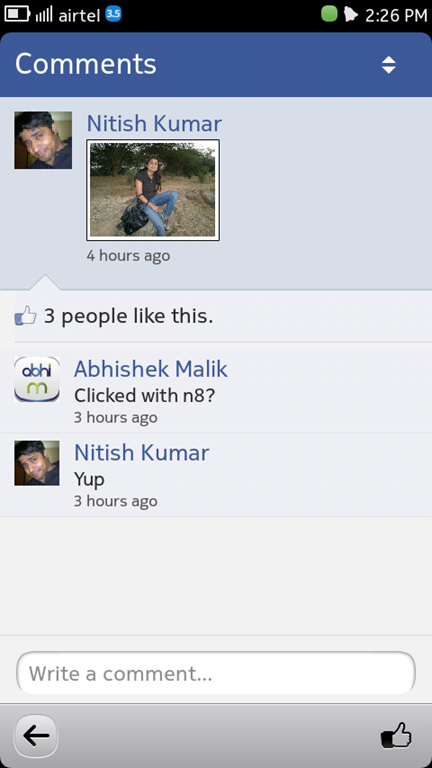The height and width of the screenshot is (768, 432).
Task: Tap the notification icon beside clock
Action: point(351,14)
